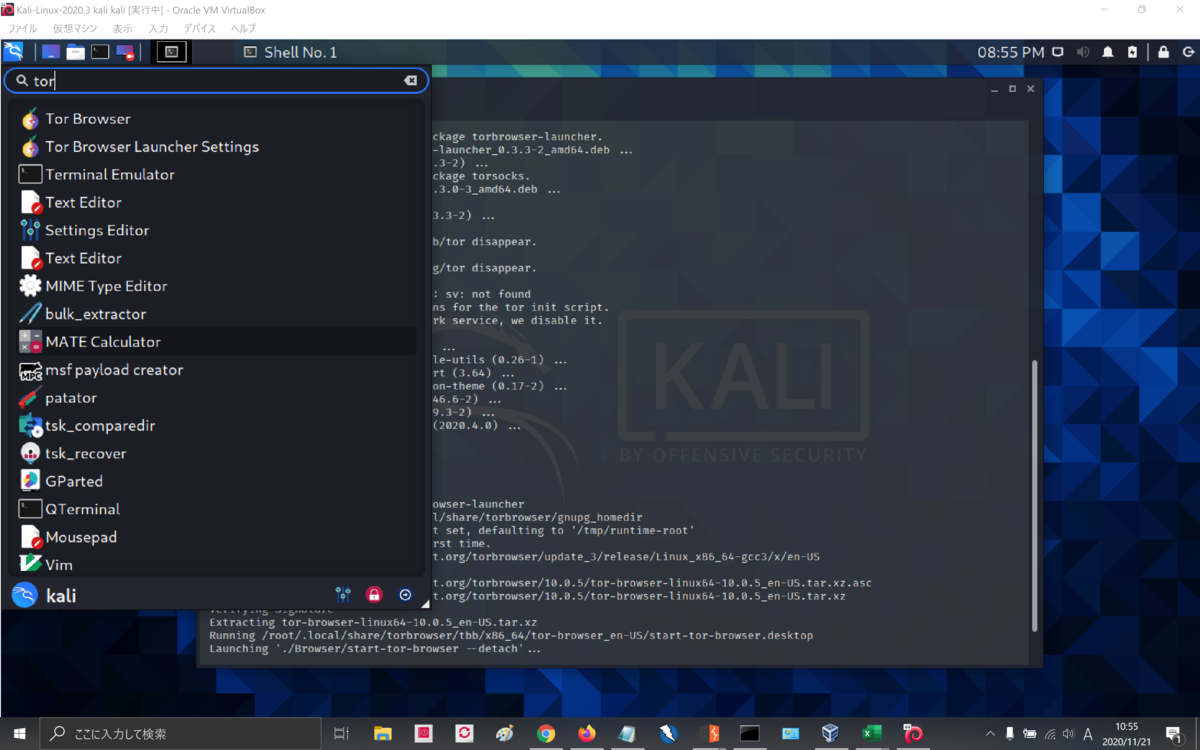Lock screen using red padlock icon
The width and height of the screenshot is (1200, 750).
tap(374, 595)
